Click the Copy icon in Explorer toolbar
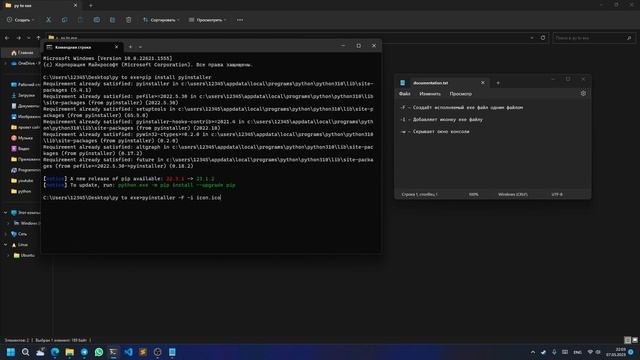 64,20
